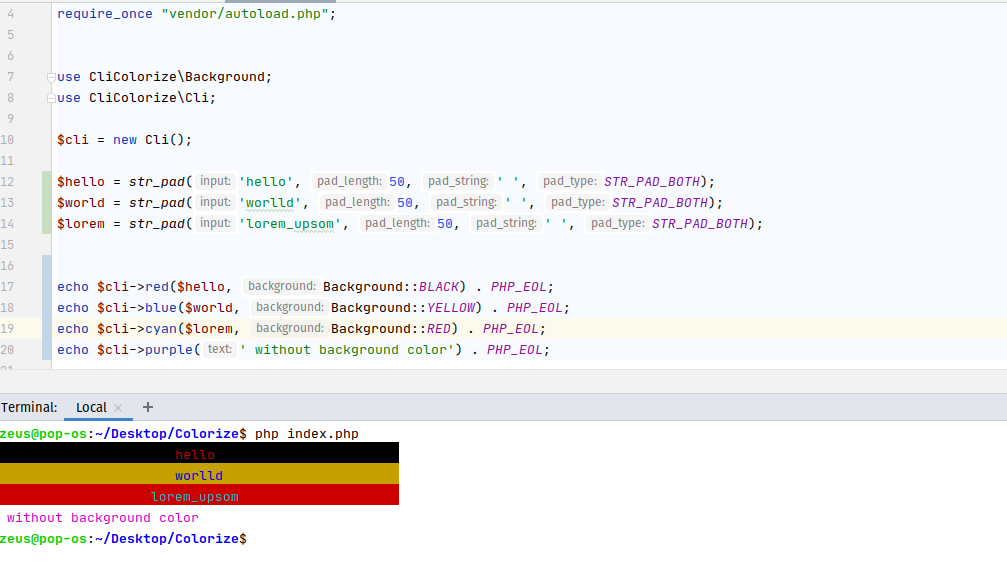
Task: Click STR_PAD_BOTH constant on line 13
Action: pos(660,202)
